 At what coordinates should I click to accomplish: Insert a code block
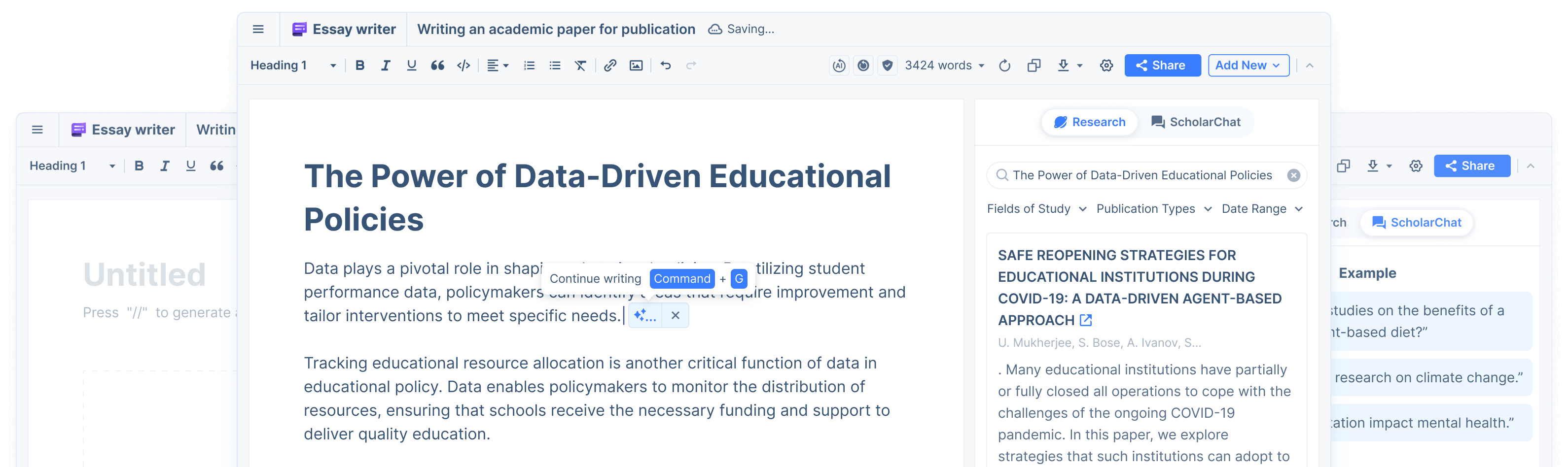pos(463,66)
